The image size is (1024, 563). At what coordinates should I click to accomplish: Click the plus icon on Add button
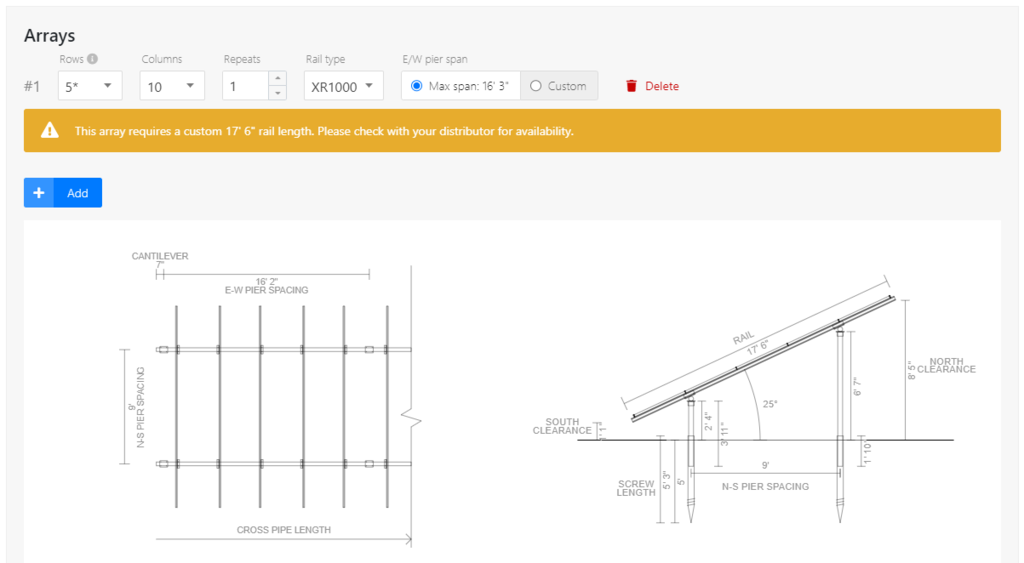39,193
